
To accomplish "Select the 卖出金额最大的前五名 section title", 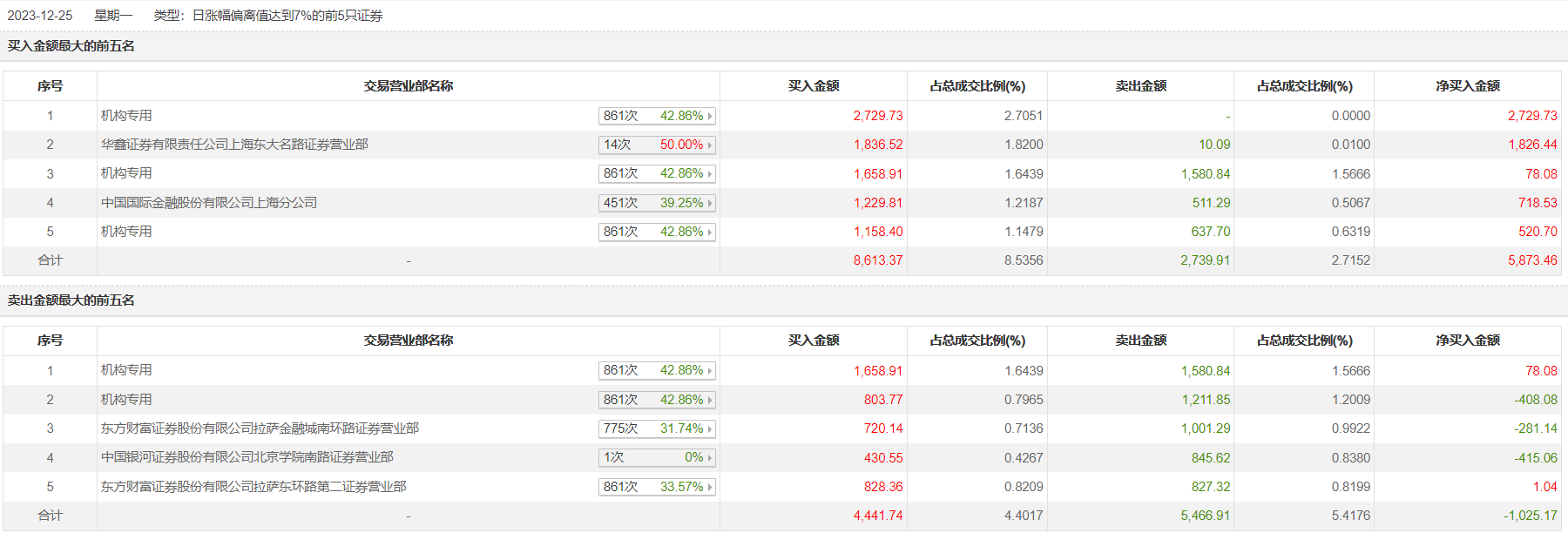I will (71, 300).
